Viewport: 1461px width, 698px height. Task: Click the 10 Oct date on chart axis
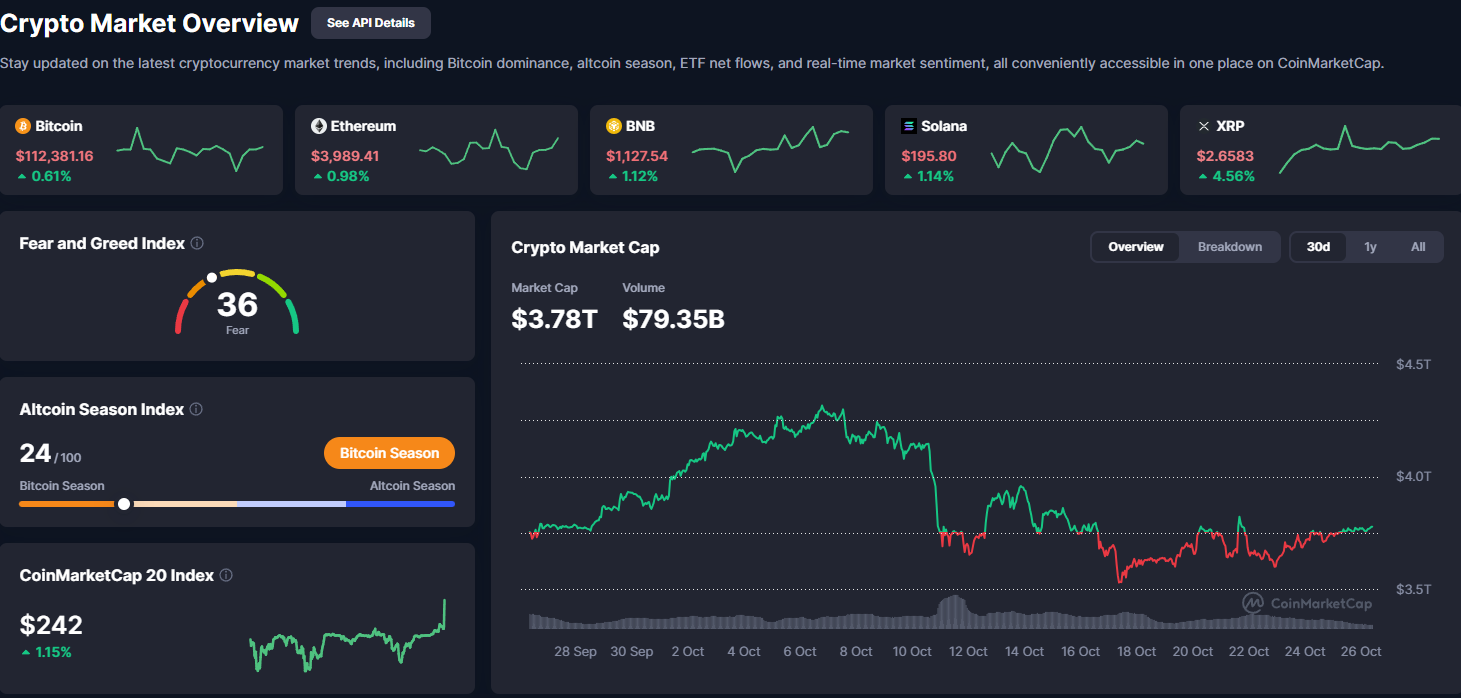pyautogui.click(x=912, y=651)
